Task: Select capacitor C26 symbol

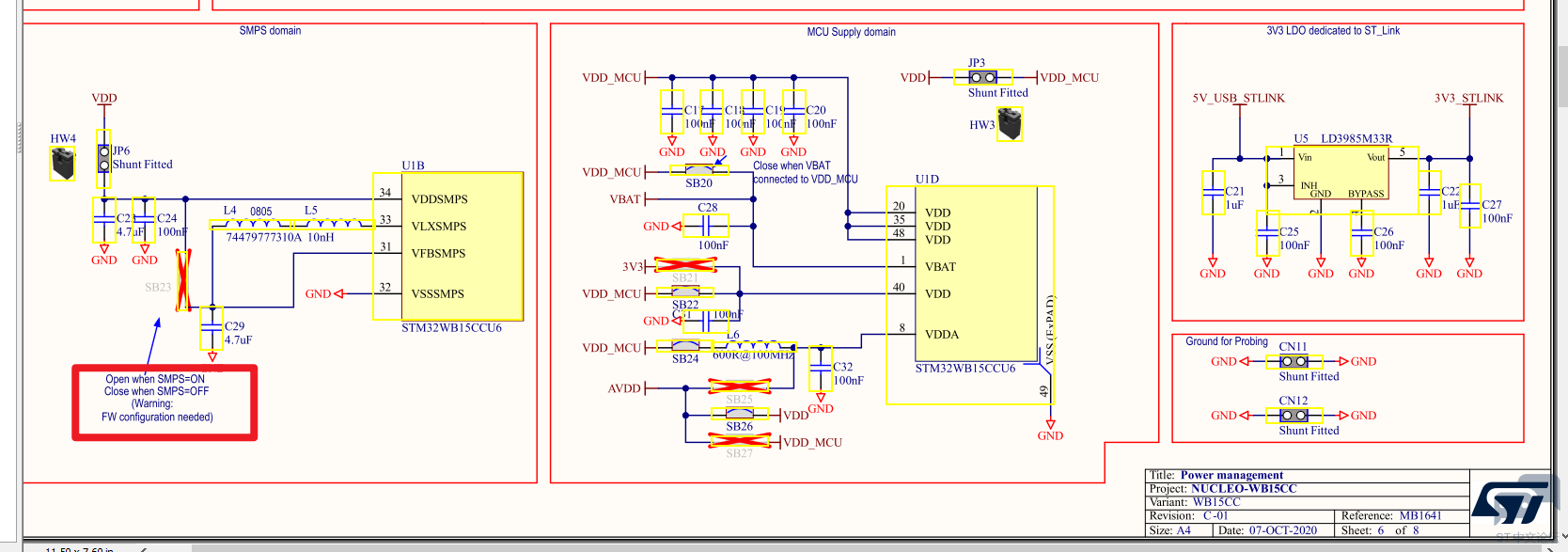Action: (x=1361, y=233)
